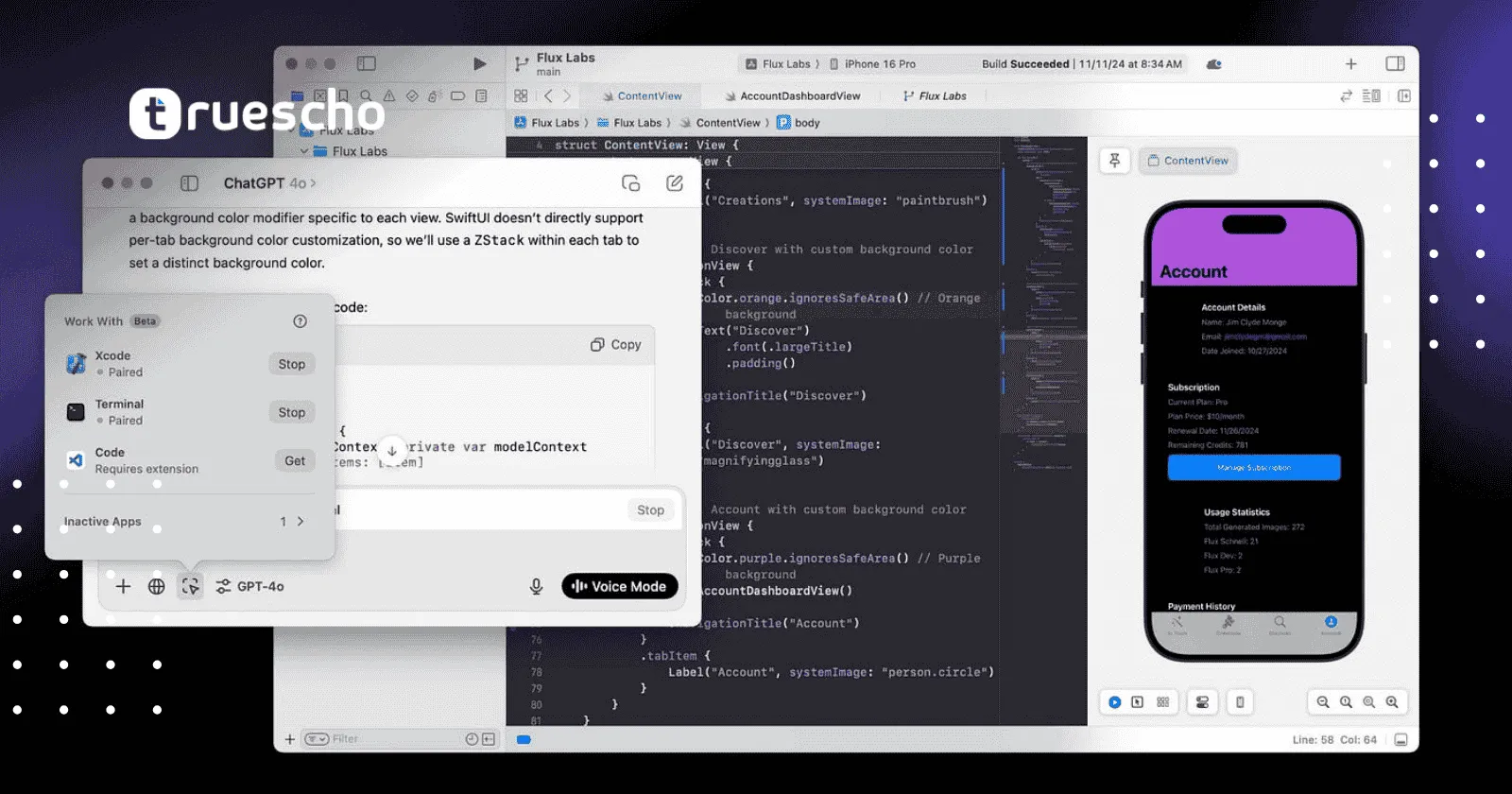The width and height of the screenshot is (1512, 794).
Task: Run the project with Xcode's play button
Action: [x=480, y=63]
